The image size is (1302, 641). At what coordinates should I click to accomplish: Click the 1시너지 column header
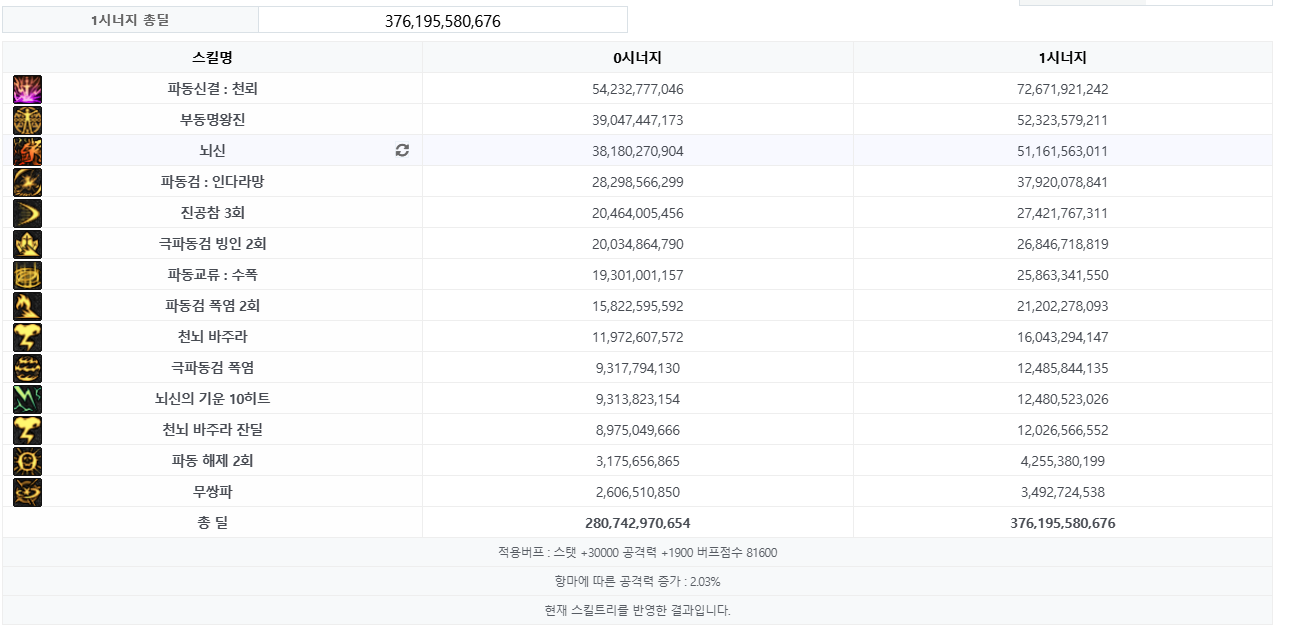1062,58
